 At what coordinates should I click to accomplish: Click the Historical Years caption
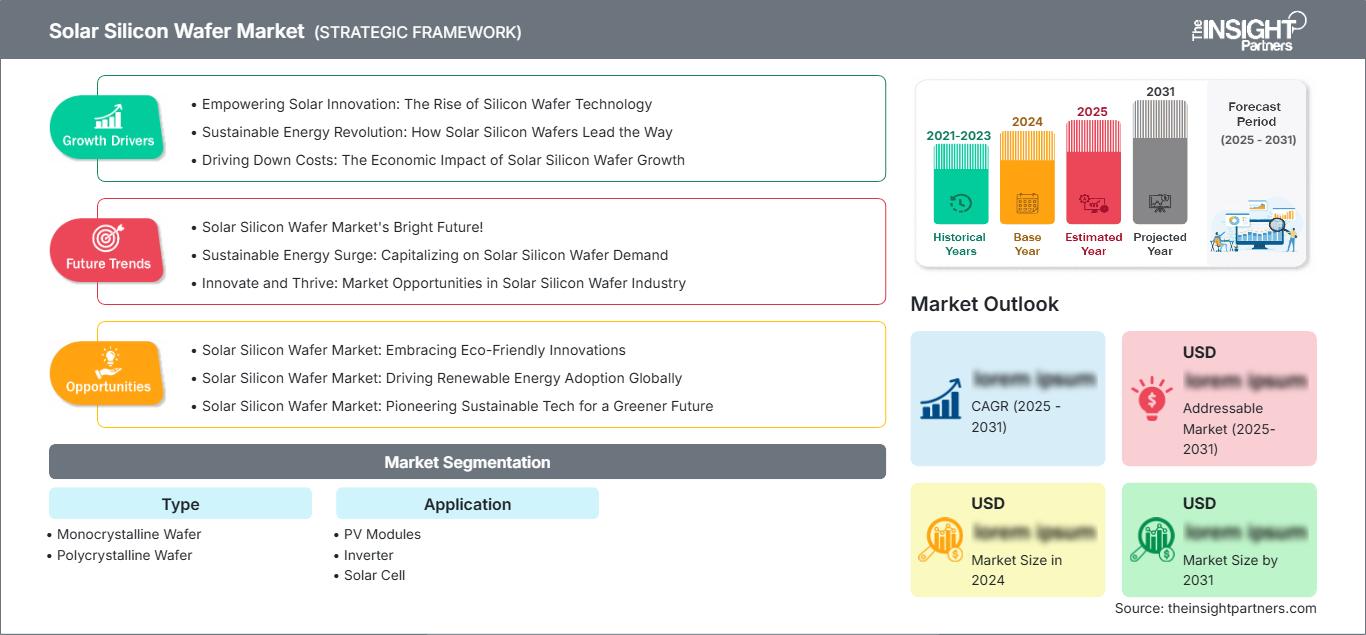click(960, 244)
